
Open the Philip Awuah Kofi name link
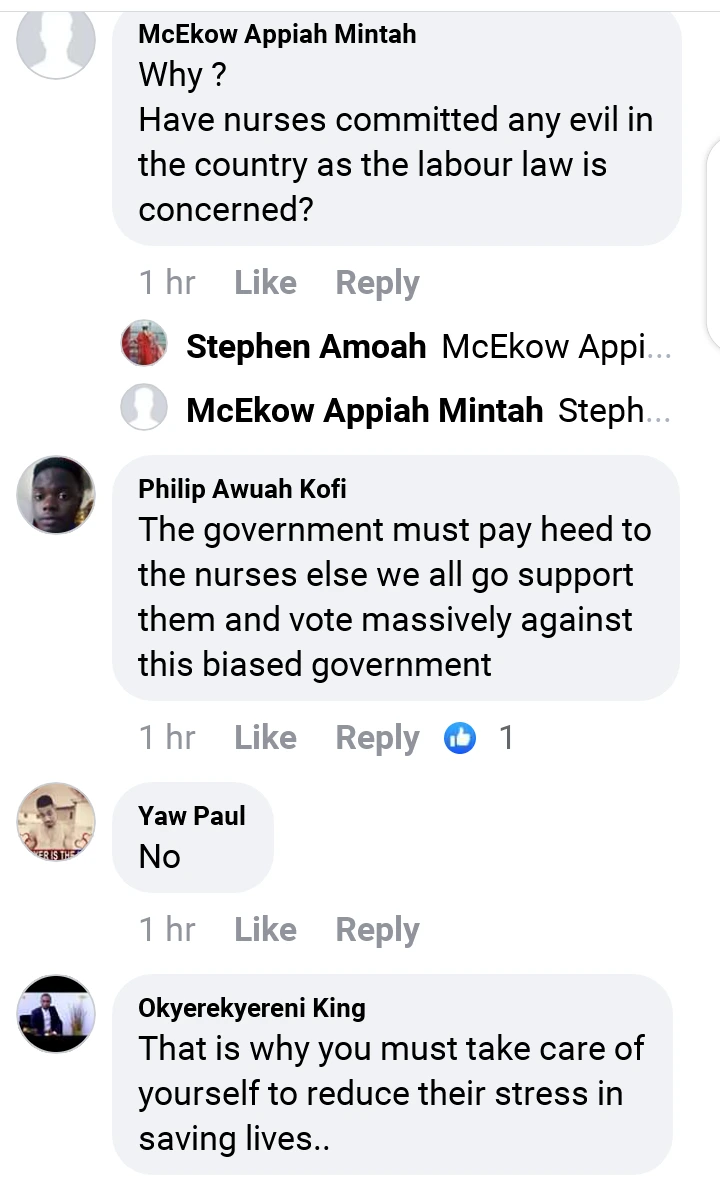[242, 489]
